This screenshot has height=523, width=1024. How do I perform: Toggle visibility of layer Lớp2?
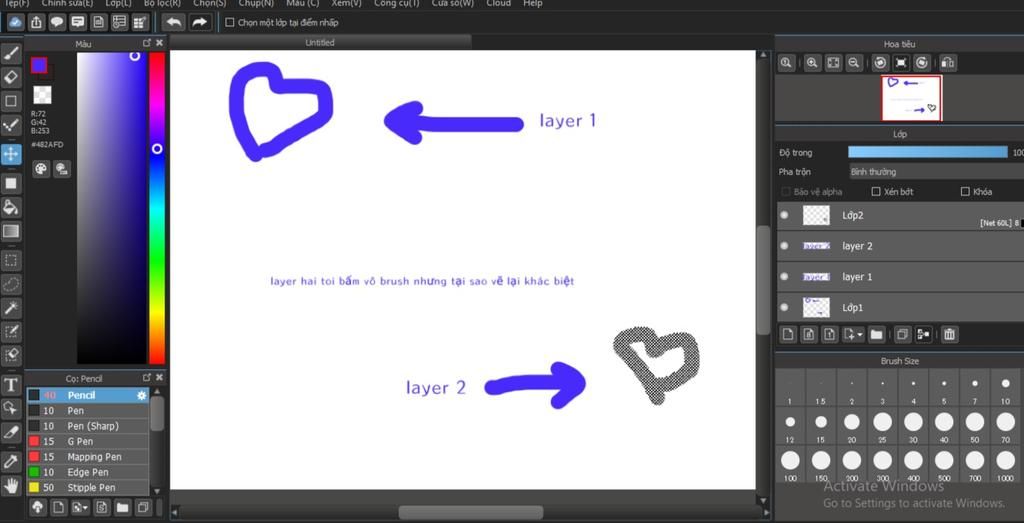pyautogui.click(x=784, y=215)
